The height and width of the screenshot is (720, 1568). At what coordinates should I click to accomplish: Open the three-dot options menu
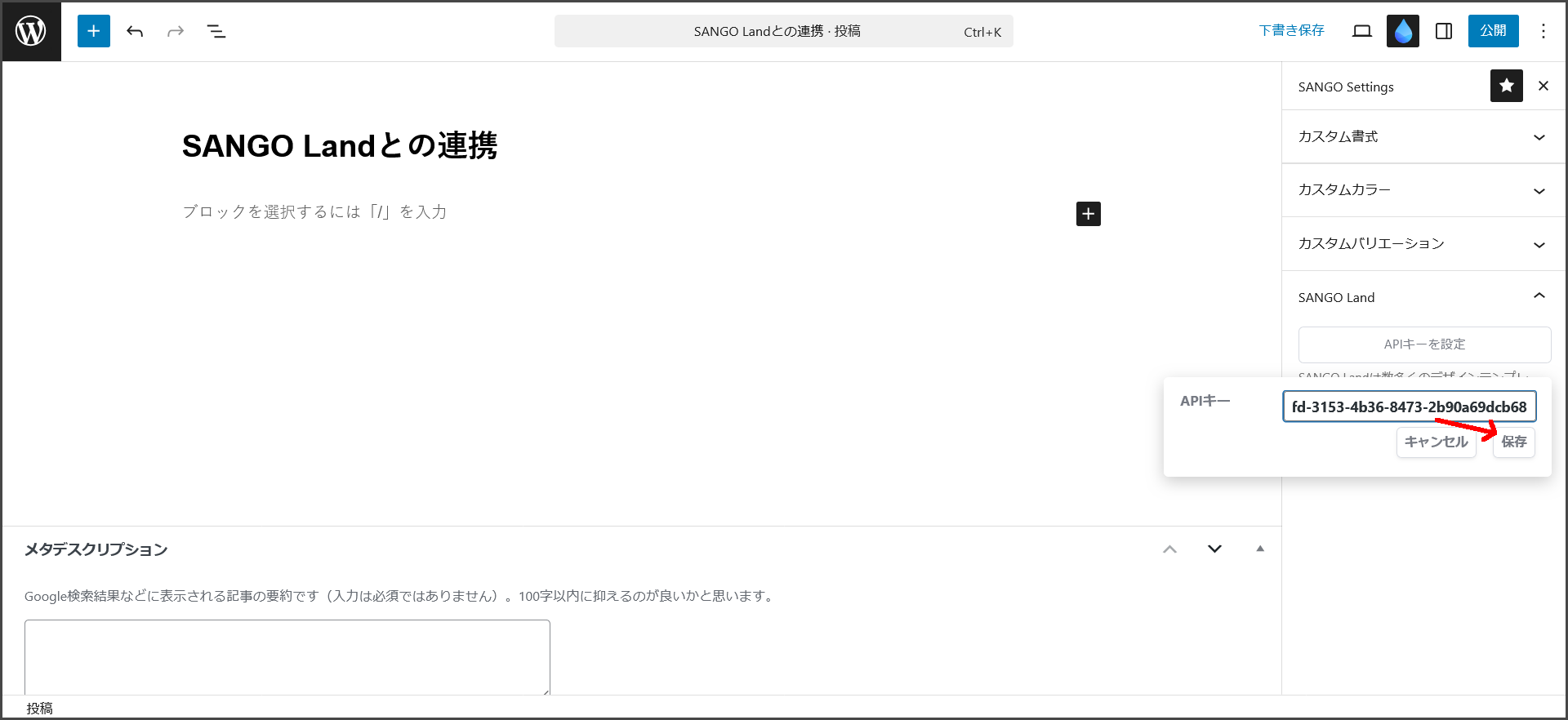click(x=1543, y=31)
